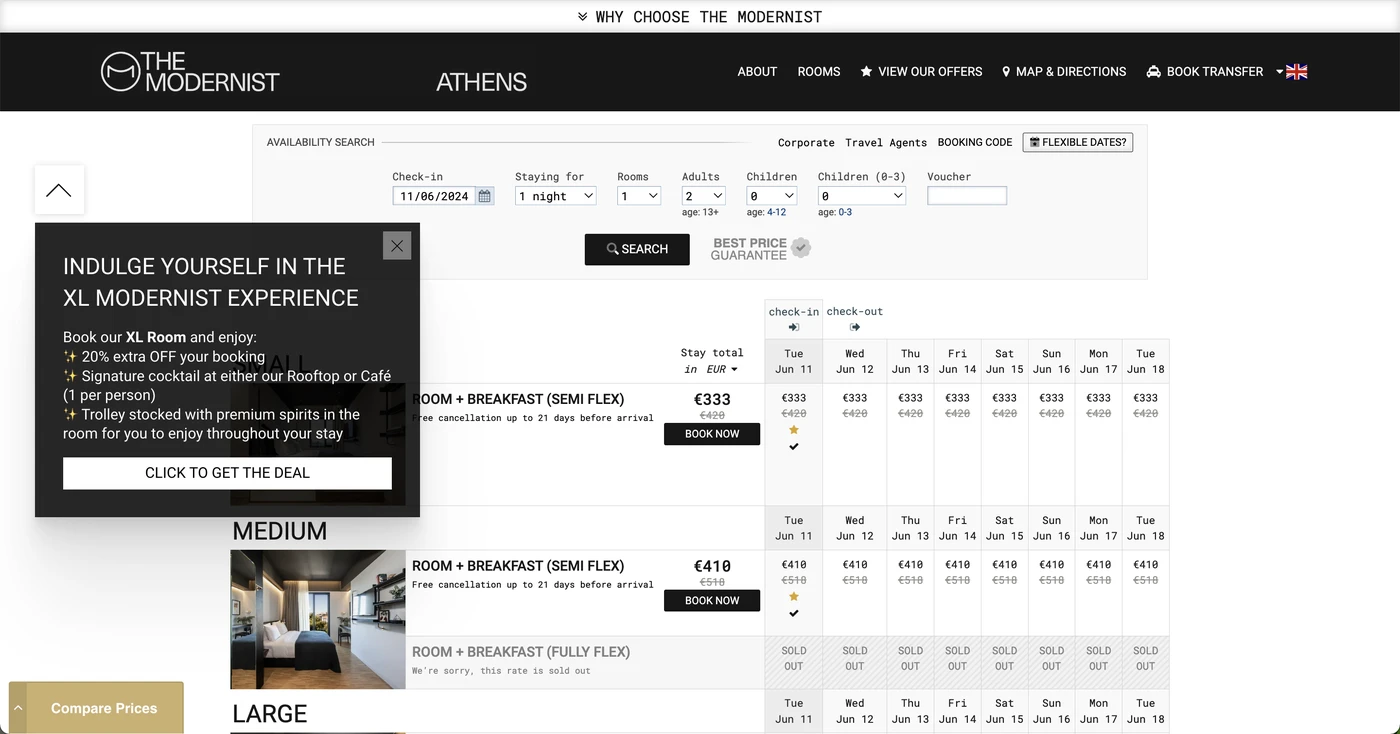This screenshot has height=734, width=1400.
Task: Click the Click To Get The Deal button
Action: point(227,473)
